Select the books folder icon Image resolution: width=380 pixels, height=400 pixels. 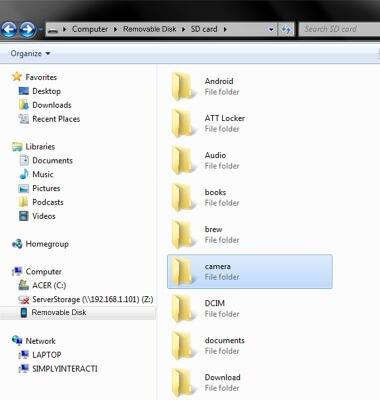[x=182, y=197]
